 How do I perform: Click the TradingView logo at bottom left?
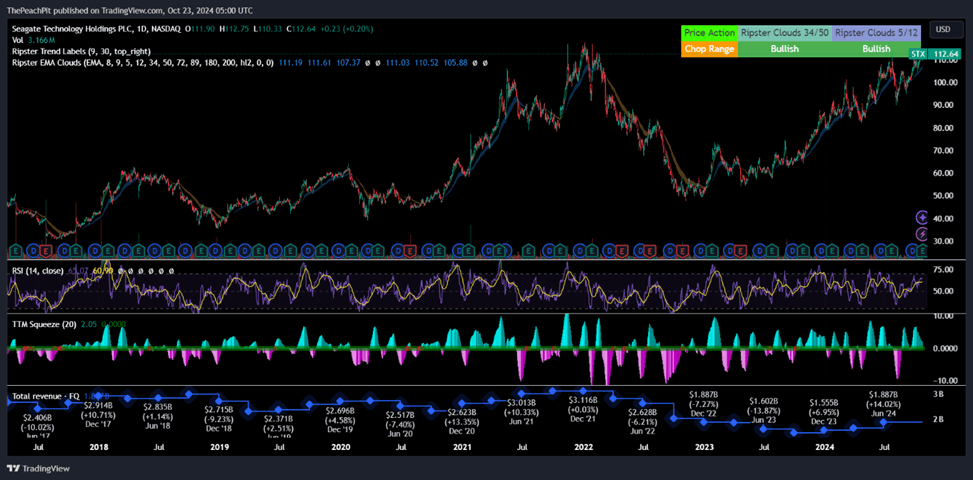(39, 468)
